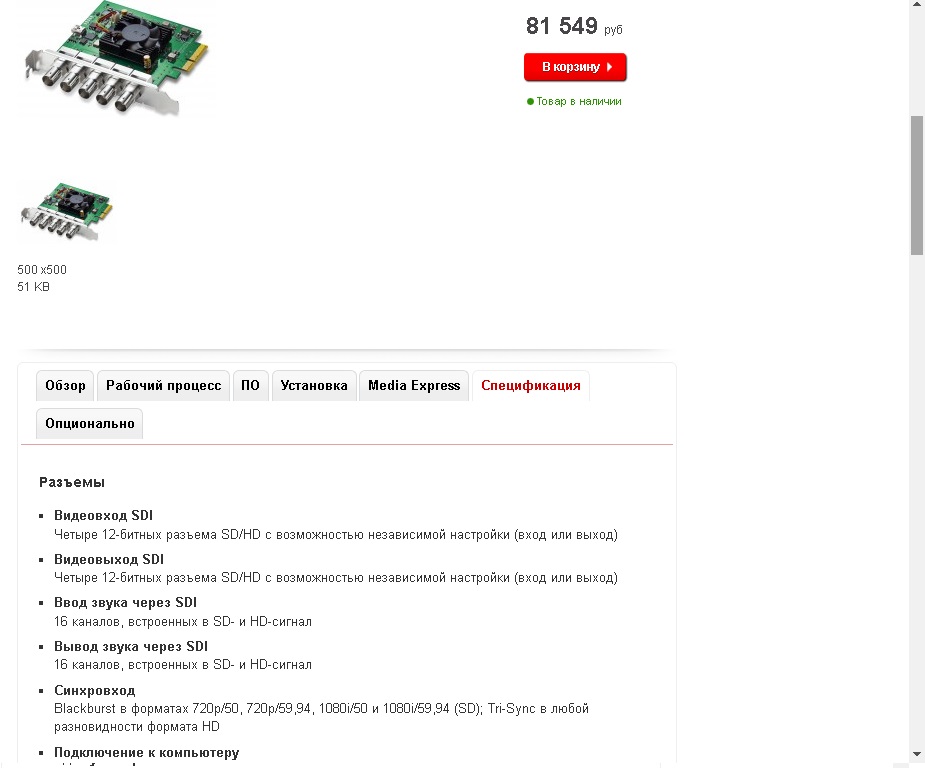This screenshot has height=772, width=925.
Task: Click the Подключение к компьютеру item
Action: (x=147, y=753)
